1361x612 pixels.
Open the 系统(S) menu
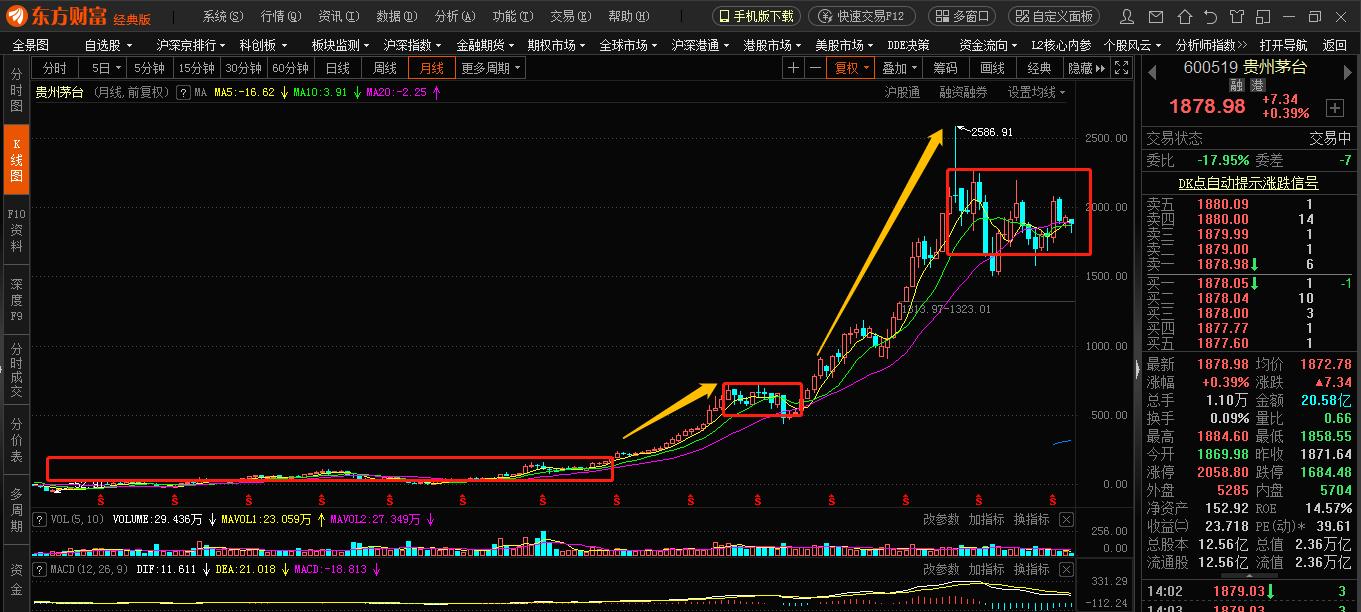pos(222,16)
